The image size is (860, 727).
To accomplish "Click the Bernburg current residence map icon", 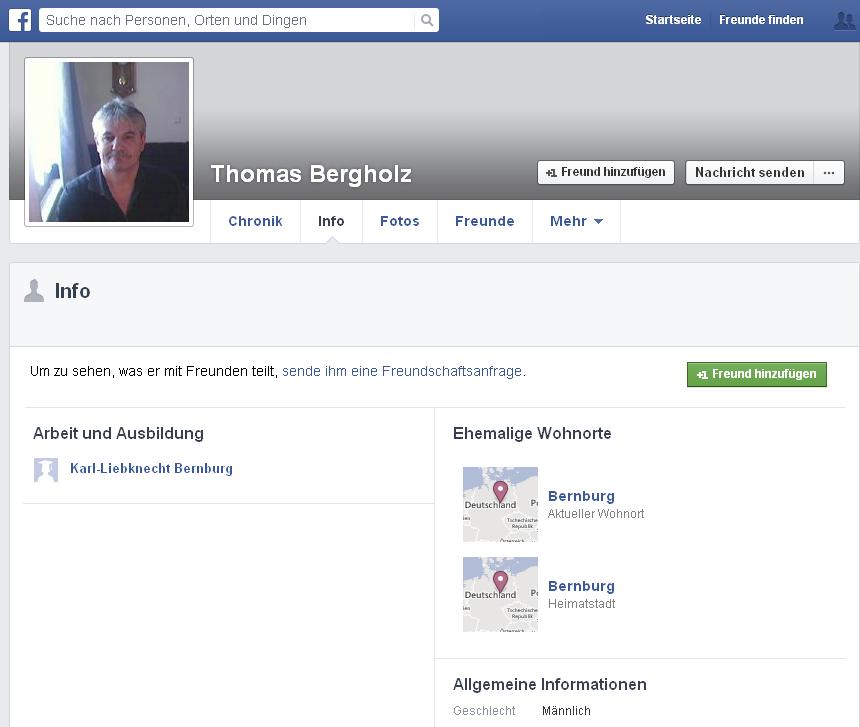I will tap(500, 504).
